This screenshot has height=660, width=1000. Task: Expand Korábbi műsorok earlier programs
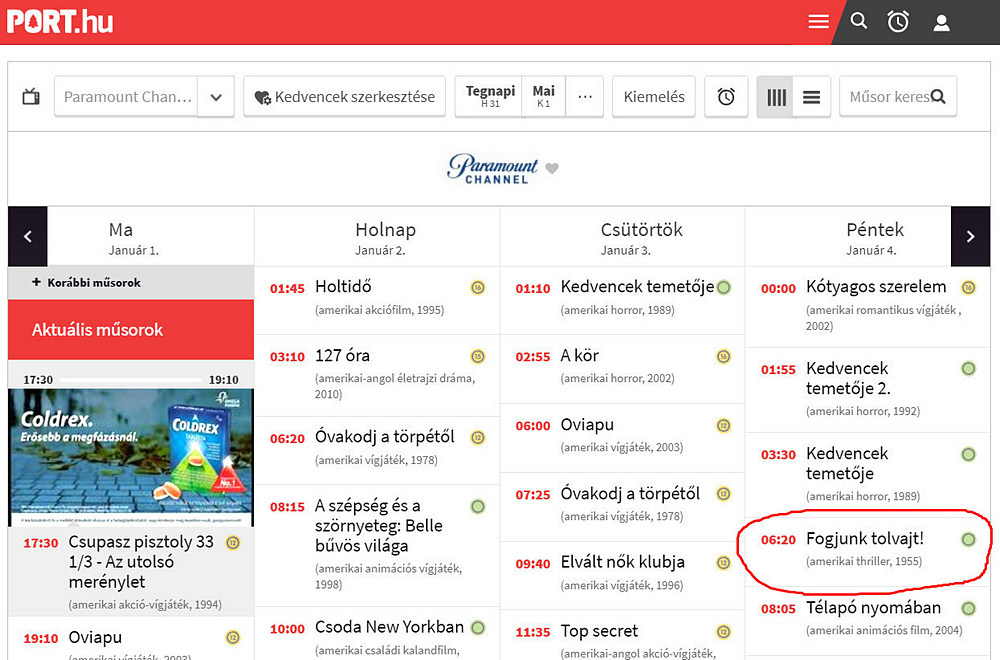coord(86,283)
